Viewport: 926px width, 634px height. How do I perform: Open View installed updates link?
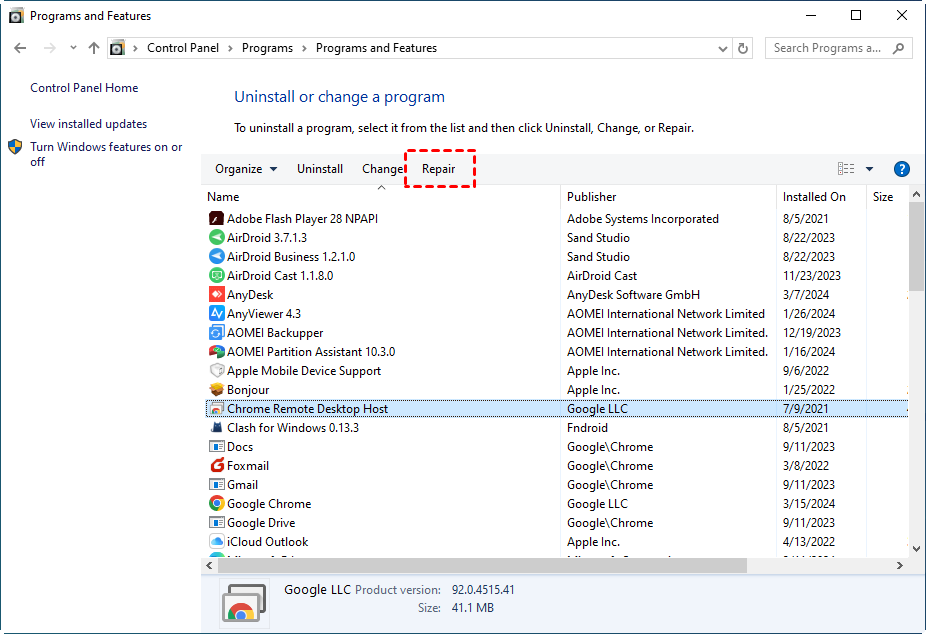coord(88,124)
